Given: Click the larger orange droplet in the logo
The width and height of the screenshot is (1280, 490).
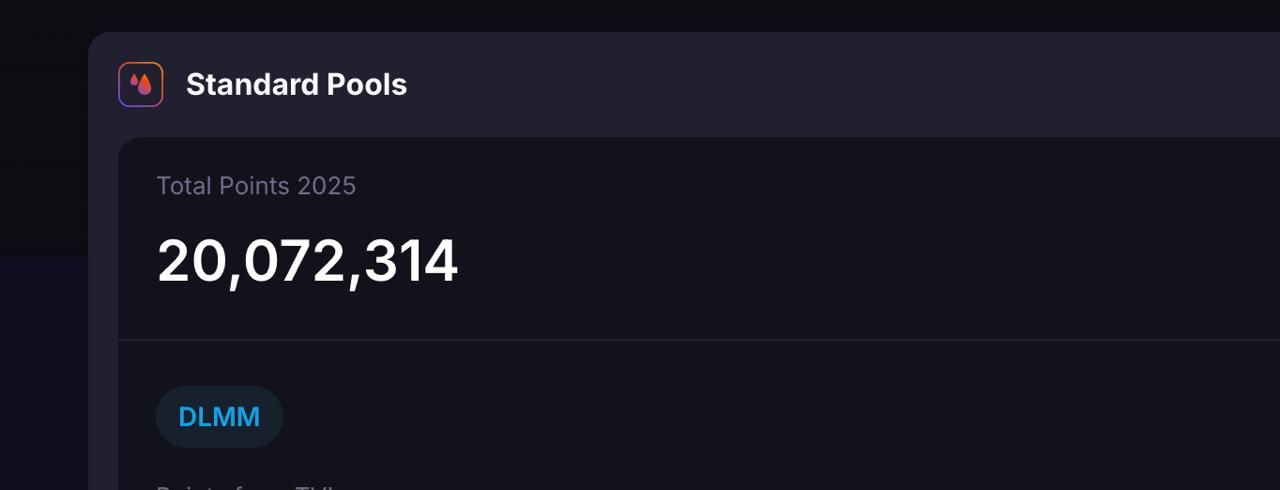Looking at the screenshot, I should click(145, 86).
